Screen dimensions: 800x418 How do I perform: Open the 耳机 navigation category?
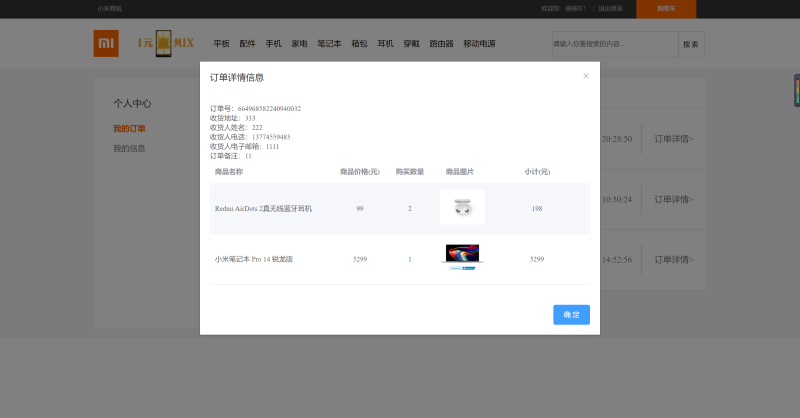click(x=386, y=44)
